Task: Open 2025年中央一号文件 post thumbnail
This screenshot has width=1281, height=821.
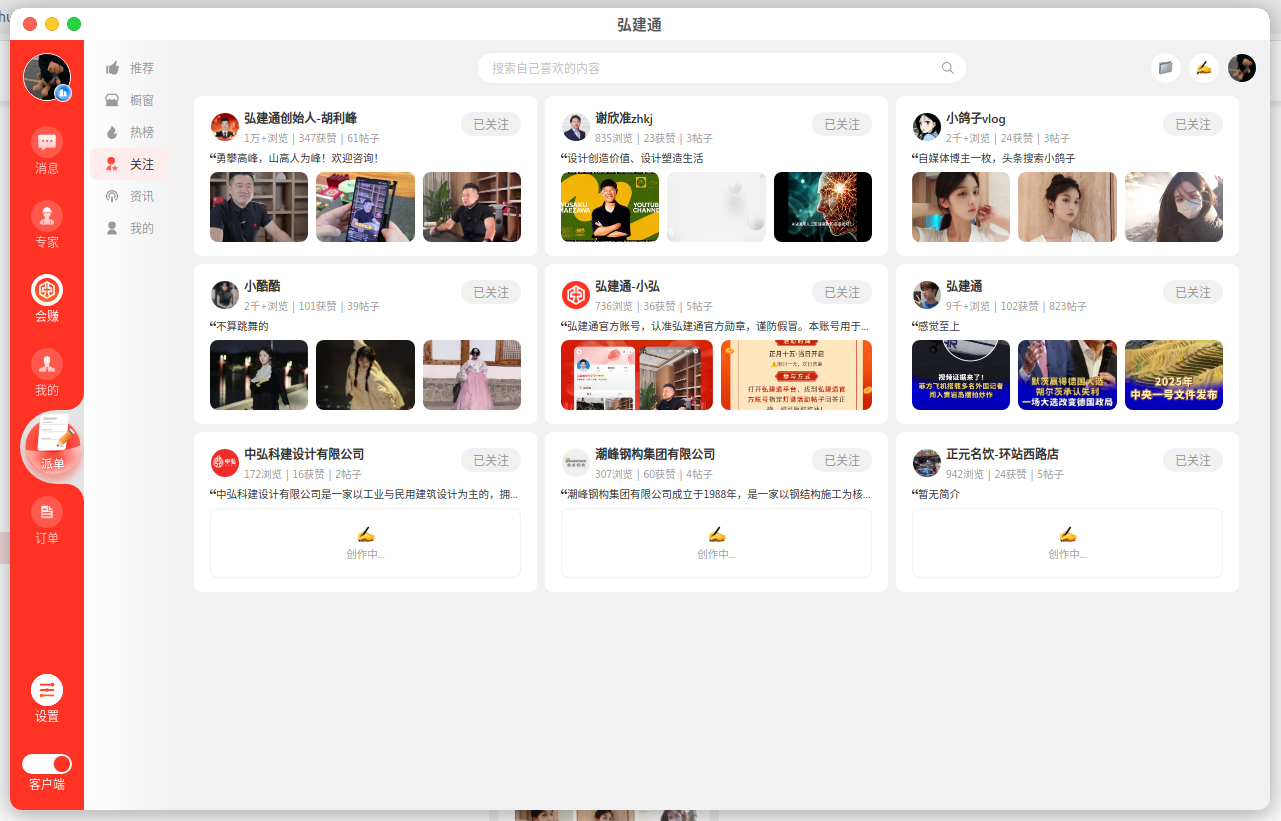Action: tap(1173, 375)
